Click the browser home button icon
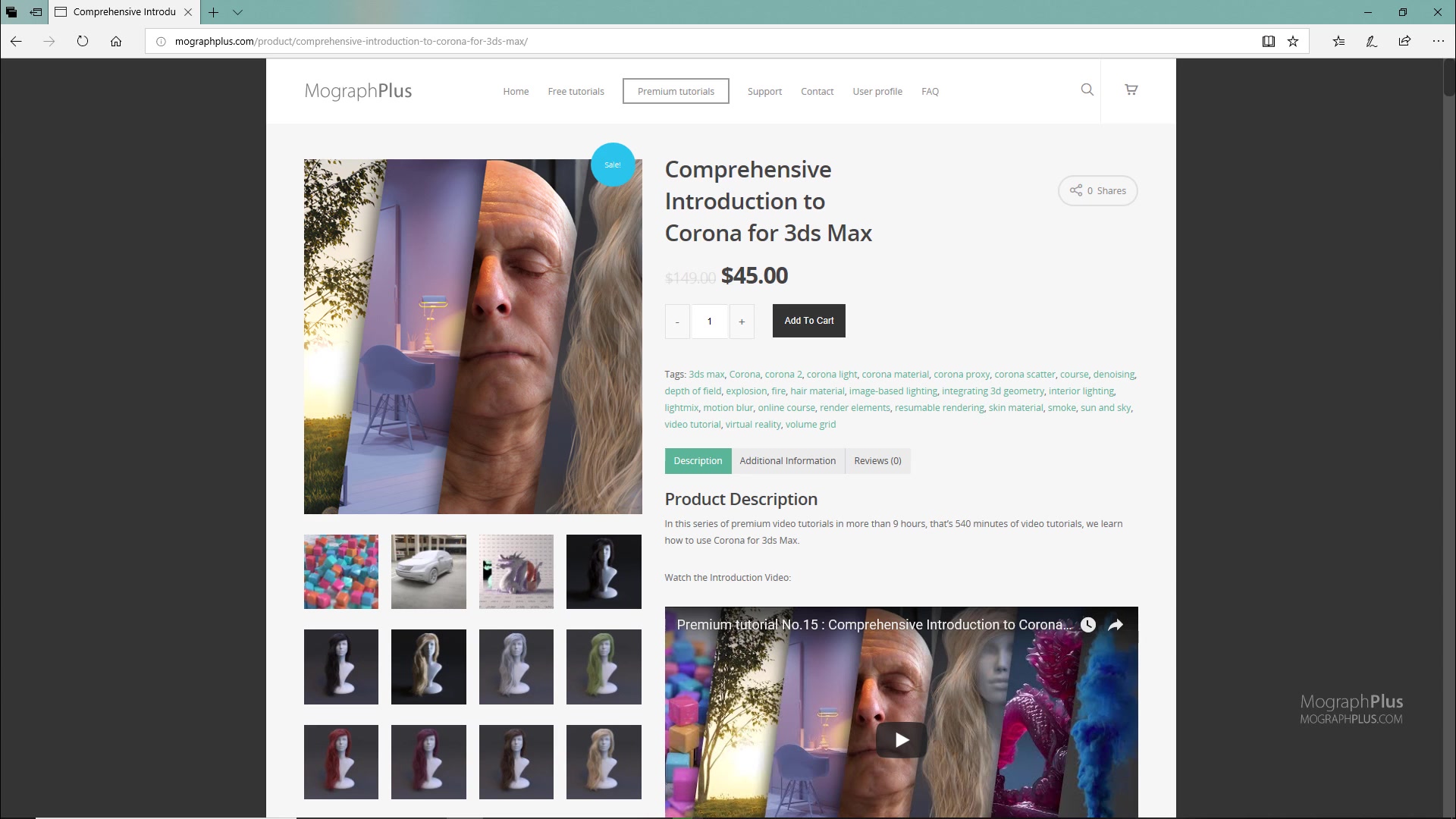1456x819 pixels. click(116, 41)
